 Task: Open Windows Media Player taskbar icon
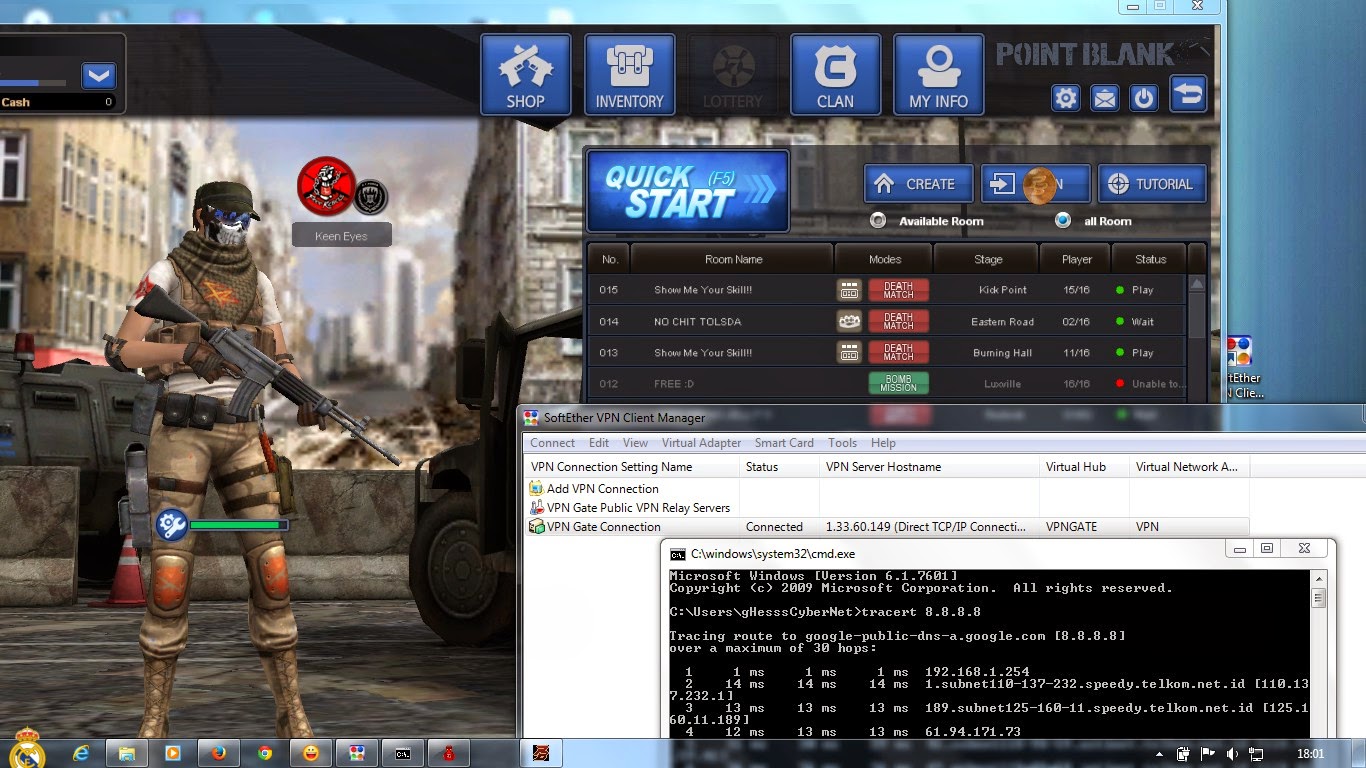pos(173,752)
